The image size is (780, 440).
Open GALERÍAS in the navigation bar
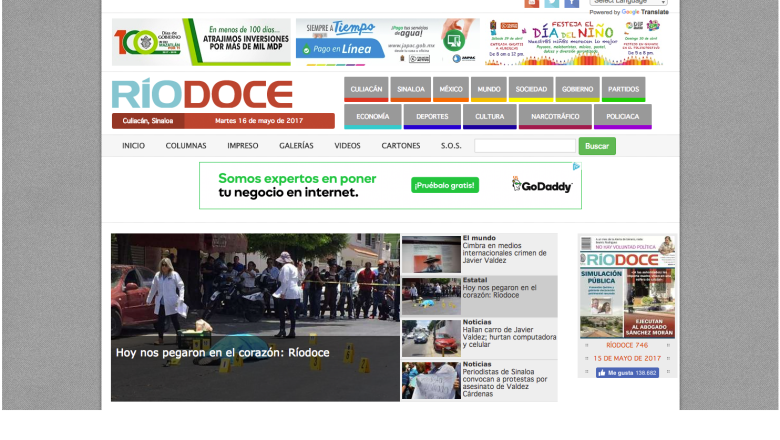[296, 146]
